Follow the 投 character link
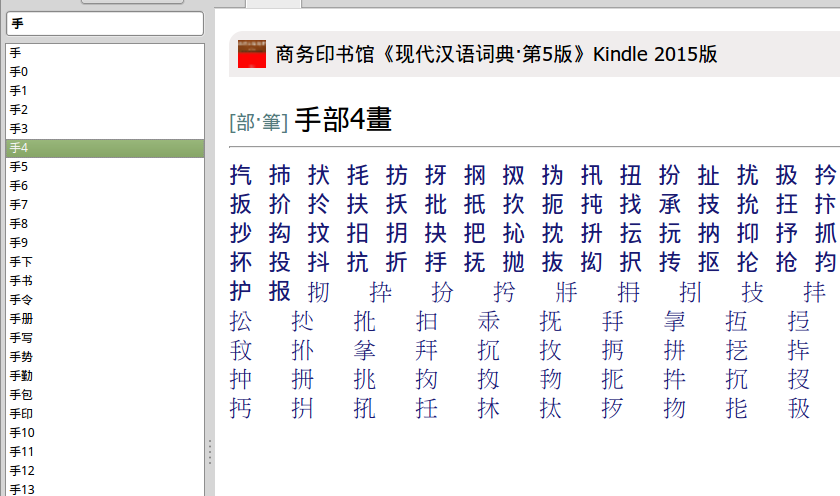The height and width of the screenshot is (496, 840). [x=280, y=262]
